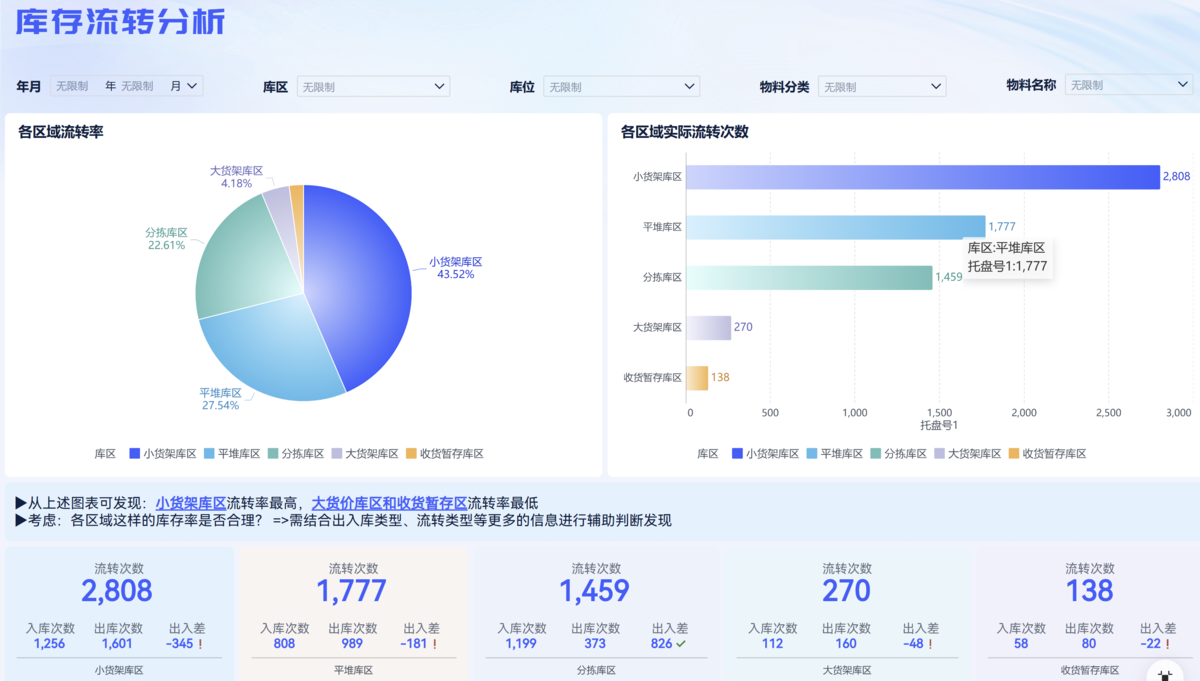Click the 入库次数 value 58

point(1021,644)
